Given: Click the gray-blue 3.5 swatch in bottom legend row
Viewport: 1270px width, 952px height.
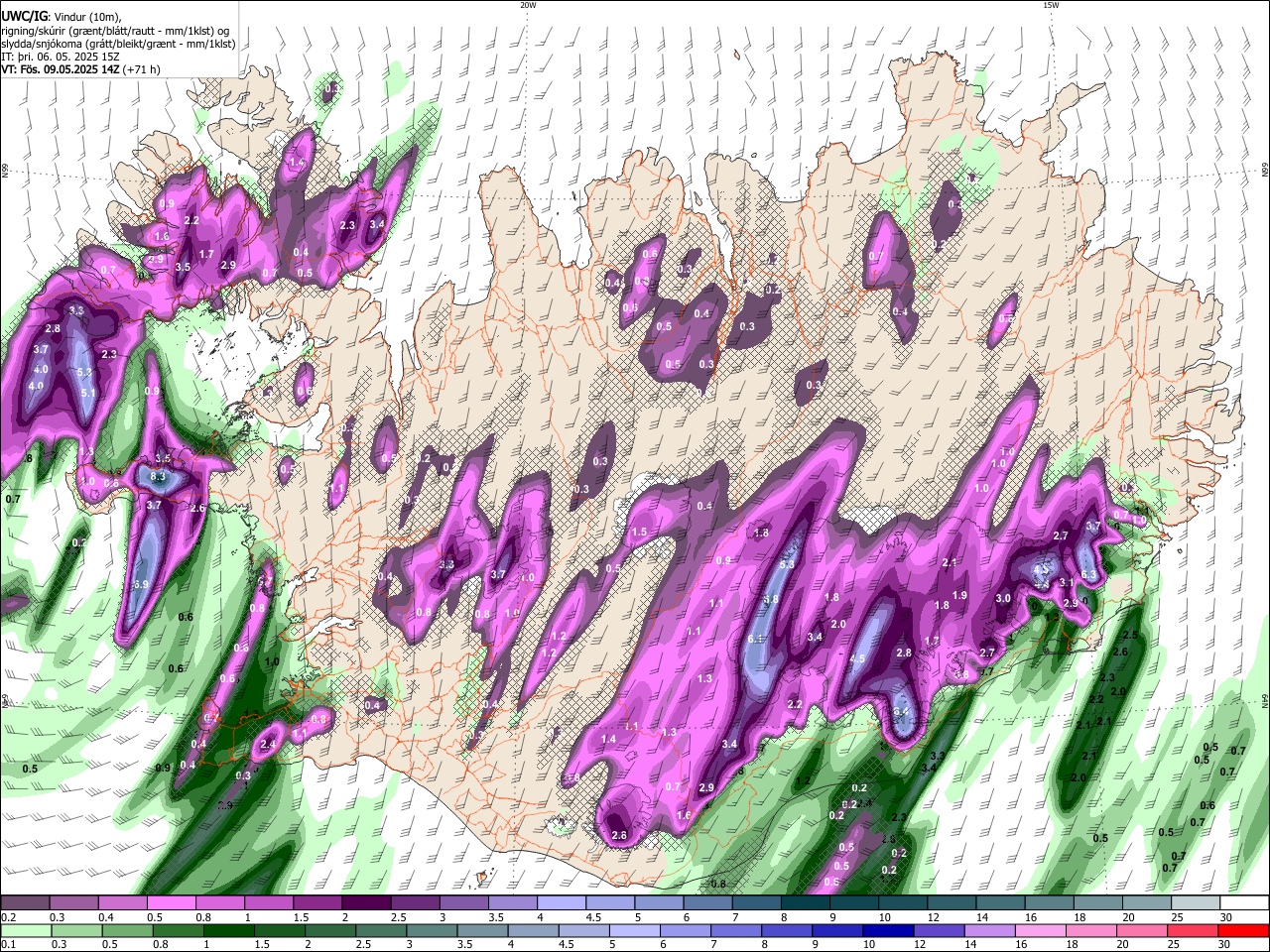Looking at the screenshot, I should [x=480, y=930].
